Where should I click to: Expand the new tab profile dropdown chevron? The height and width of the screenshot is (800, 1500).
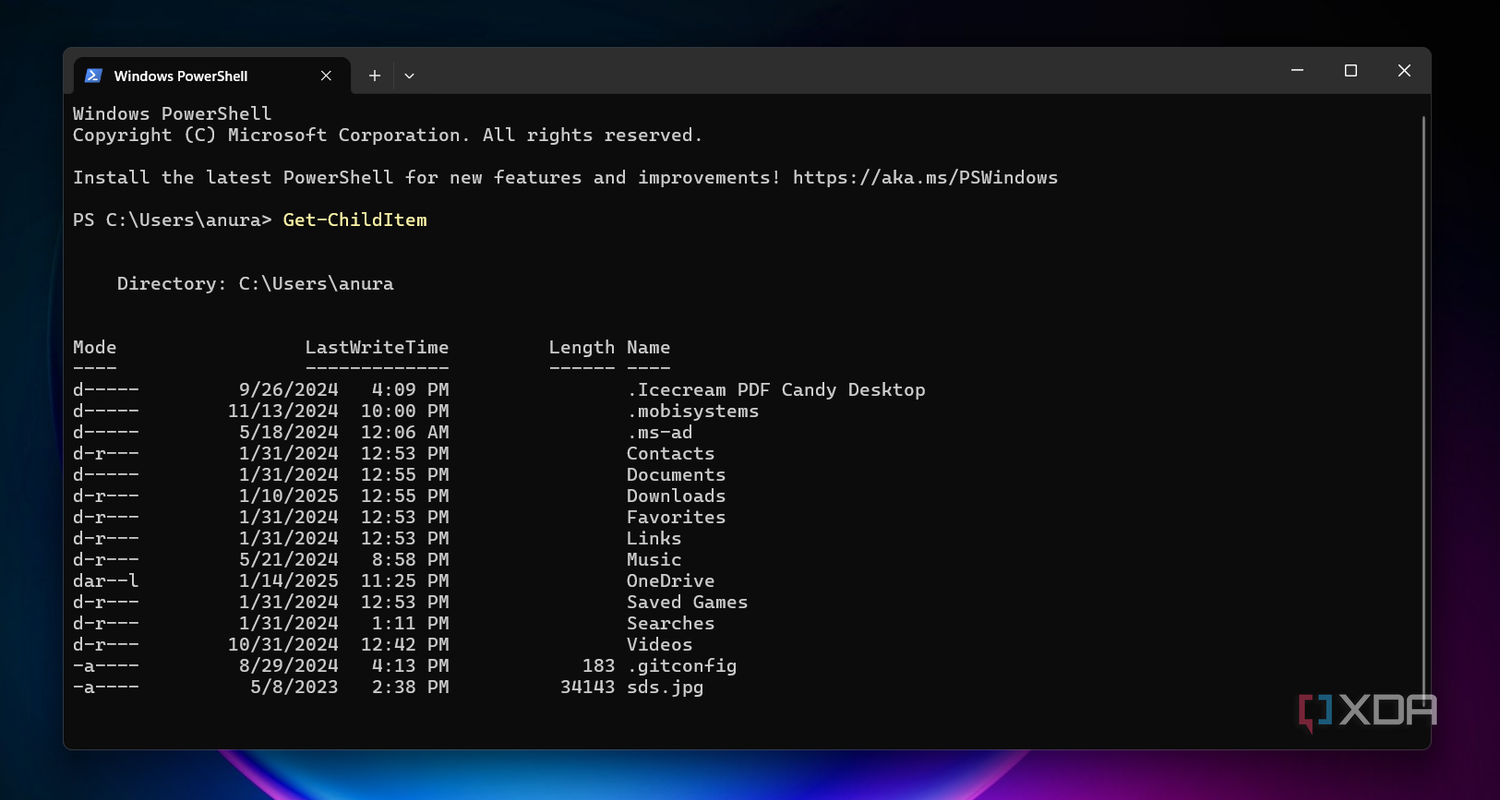point(409,76)
